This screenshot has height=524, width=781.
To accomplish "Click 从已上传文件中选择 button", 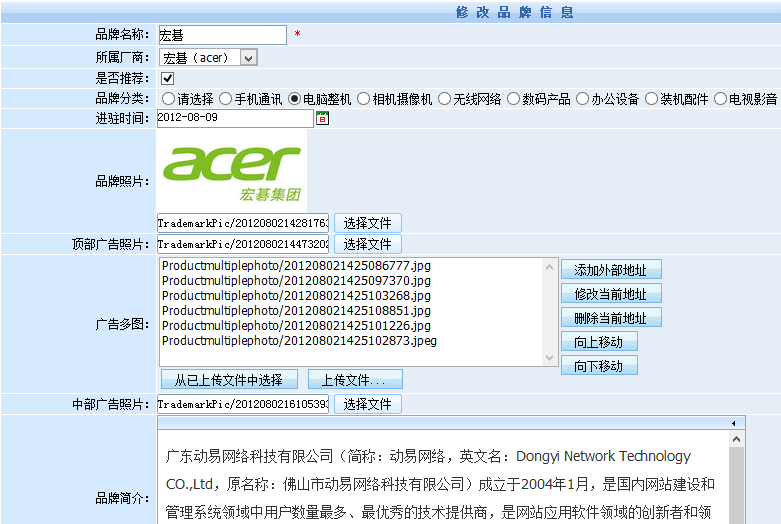I will (x=229, y=380).
